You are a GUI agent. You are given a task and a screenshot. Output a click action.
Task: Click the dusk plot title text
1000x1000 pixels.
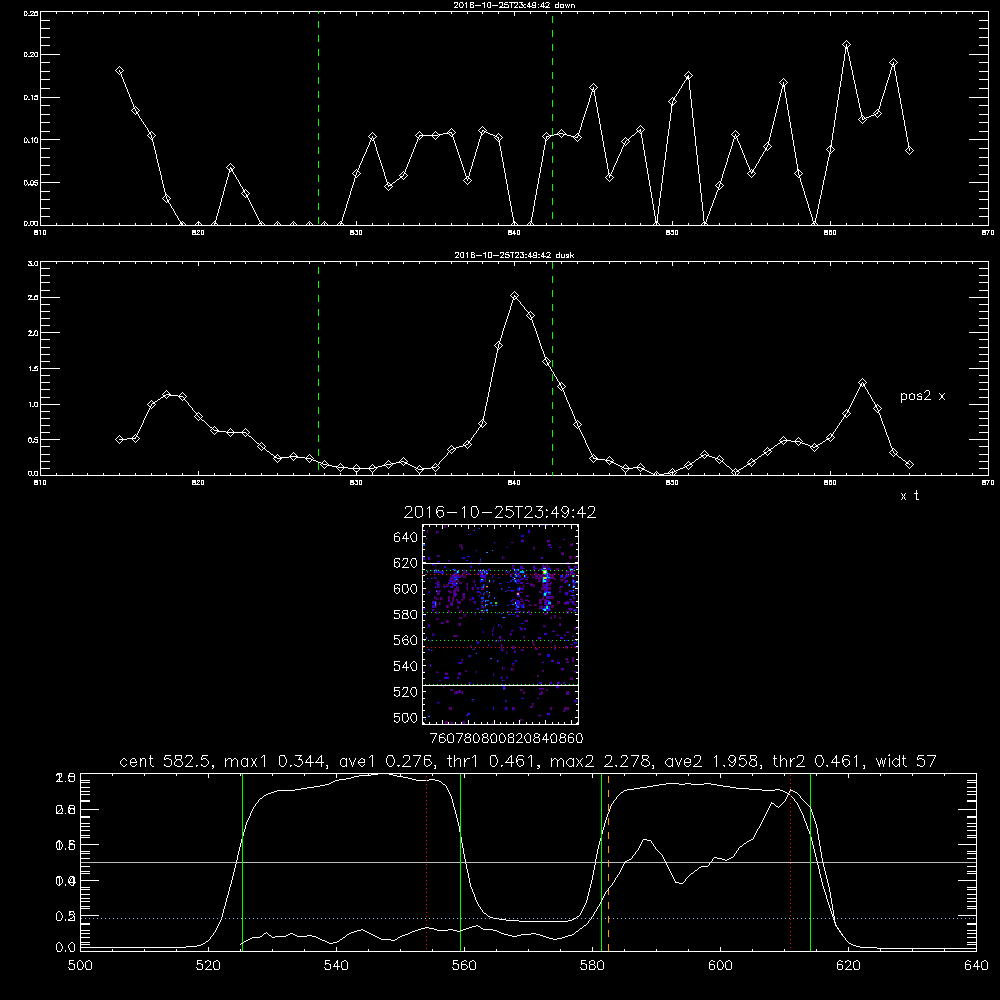coord(514,255)
